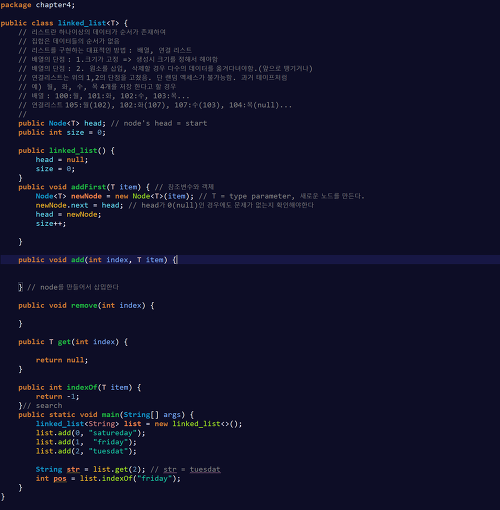Click the comment starting with '// node' after the add method
The width and height of the screenshot is (500, 510).
point(73,287)
